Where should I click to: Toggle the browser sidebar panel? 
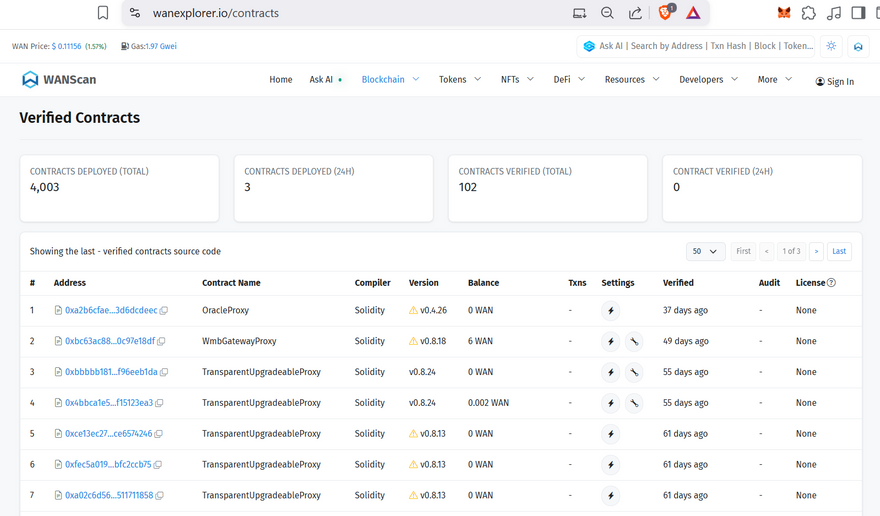click(x=858, y=13)
